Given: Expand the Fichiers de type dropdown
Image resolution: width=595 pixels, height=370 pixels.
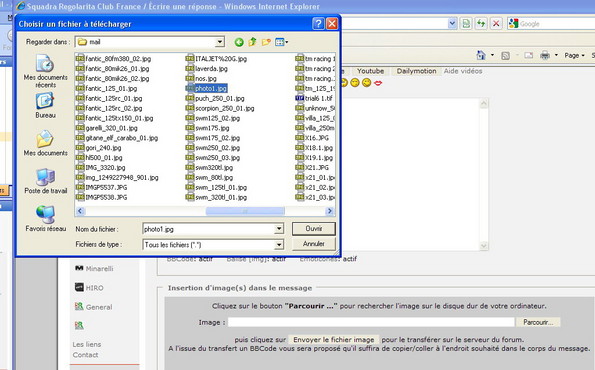Looking at the screenshot, I should [x=279, y=245].
